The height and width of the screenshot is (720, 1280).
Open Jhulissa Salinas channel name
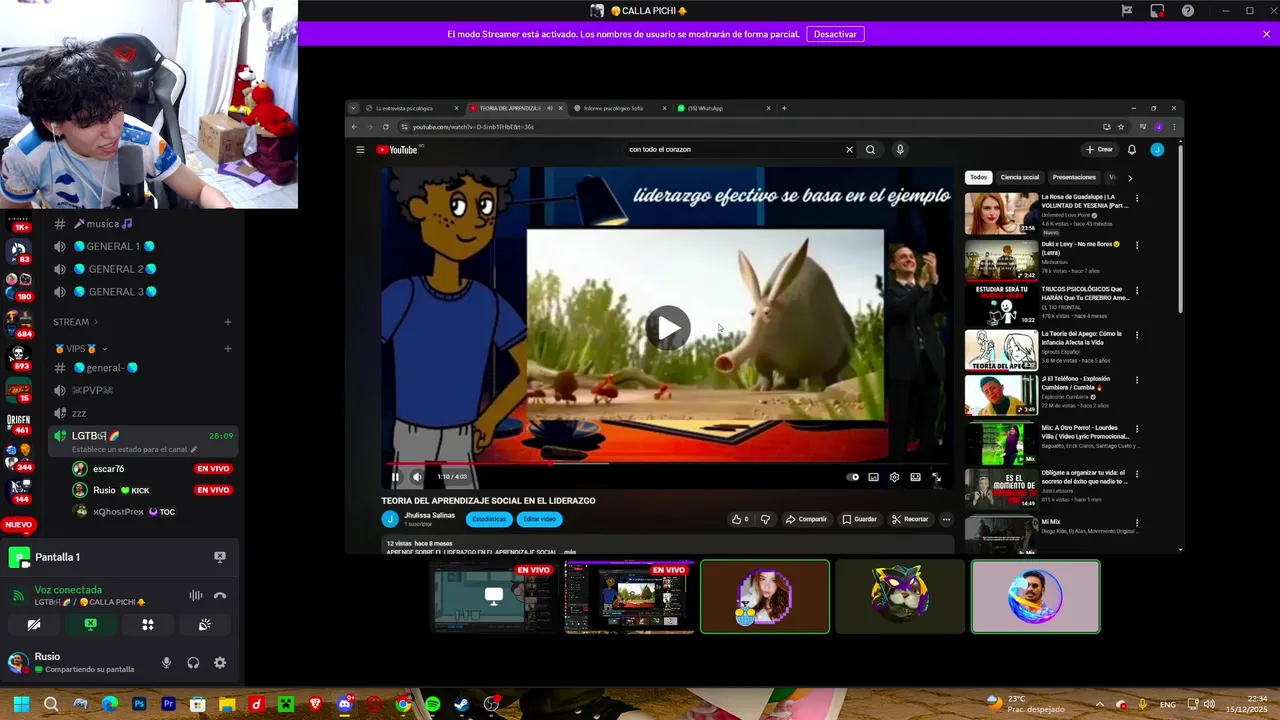pyautogui.click(x=429, y=515)
